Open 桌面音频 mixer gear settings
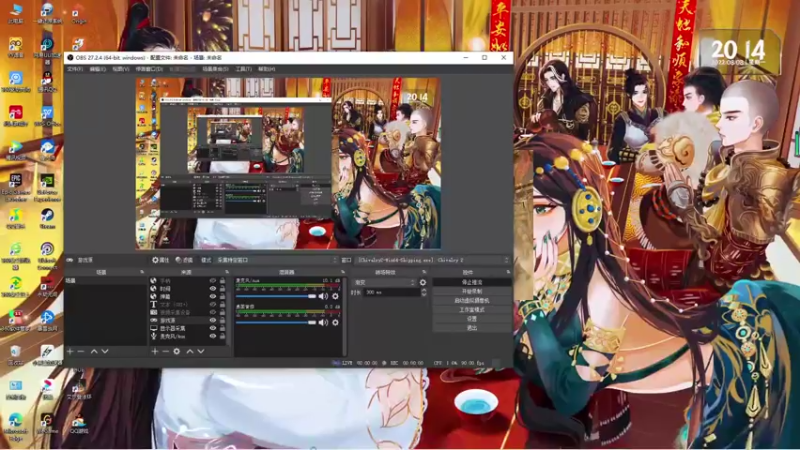Image resolution: width=800 pixels, height=450 pixels. (x=335, y=322)
